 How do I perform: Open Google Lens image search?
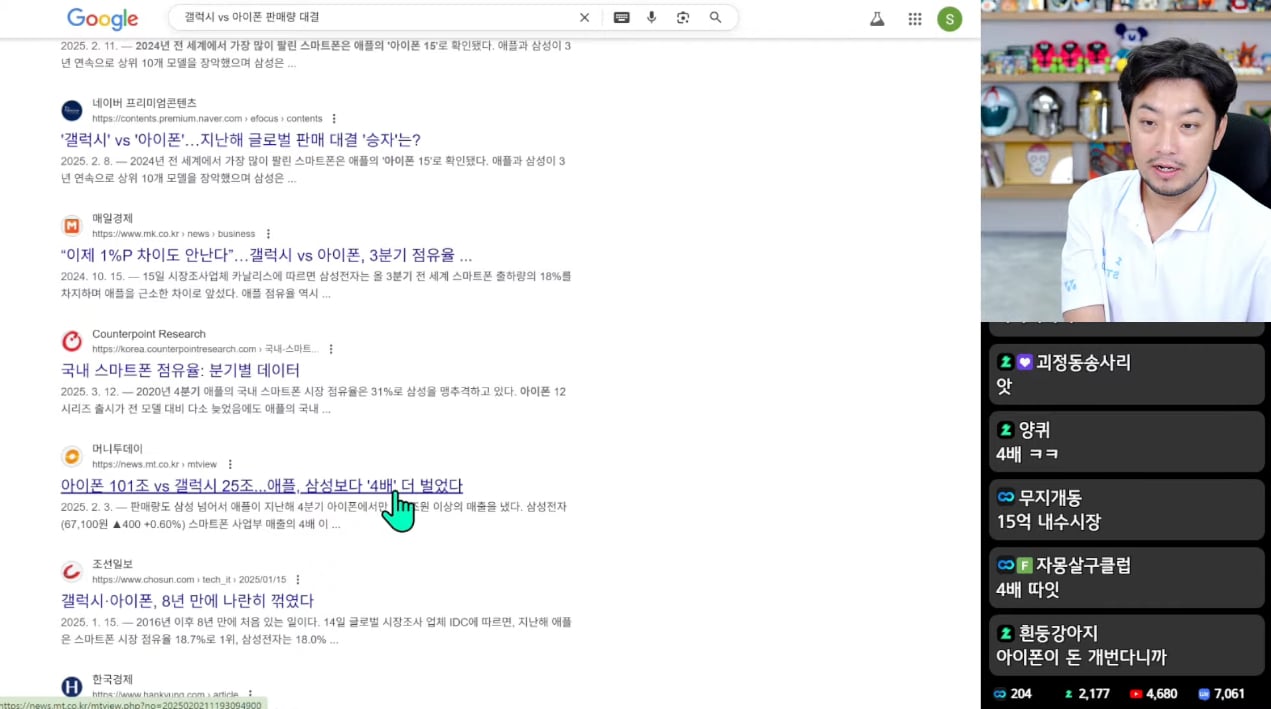[x=683, y=18]
